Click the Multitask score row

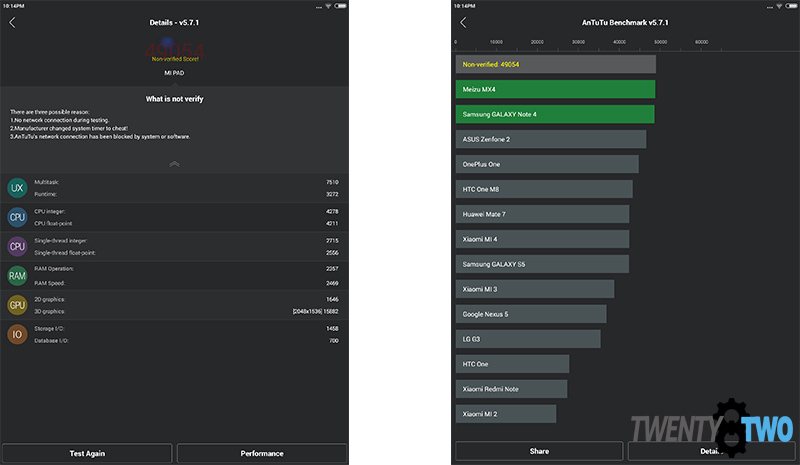click(x=186, y=182)
